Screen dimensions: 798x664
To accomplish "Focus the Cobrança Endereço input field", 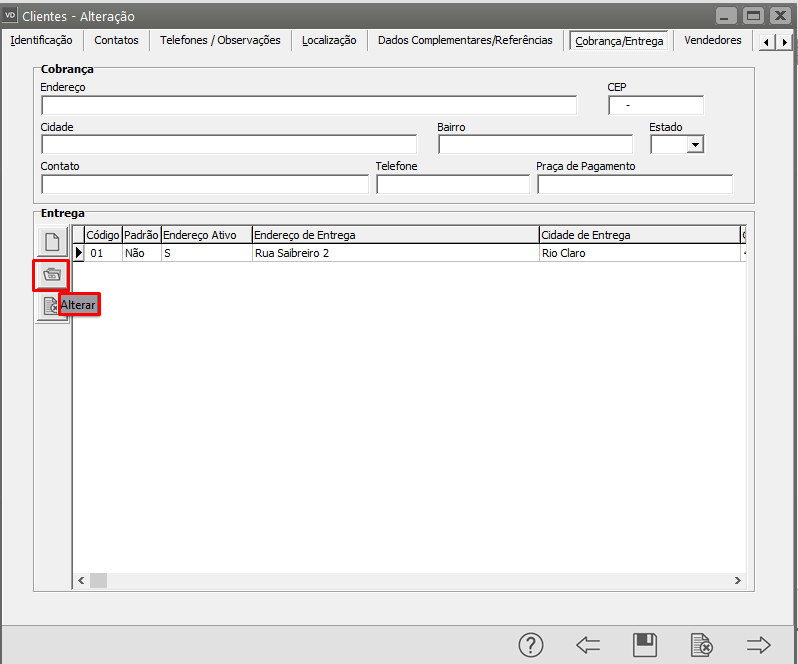I will pyautogui.click(x=308, y=106).
